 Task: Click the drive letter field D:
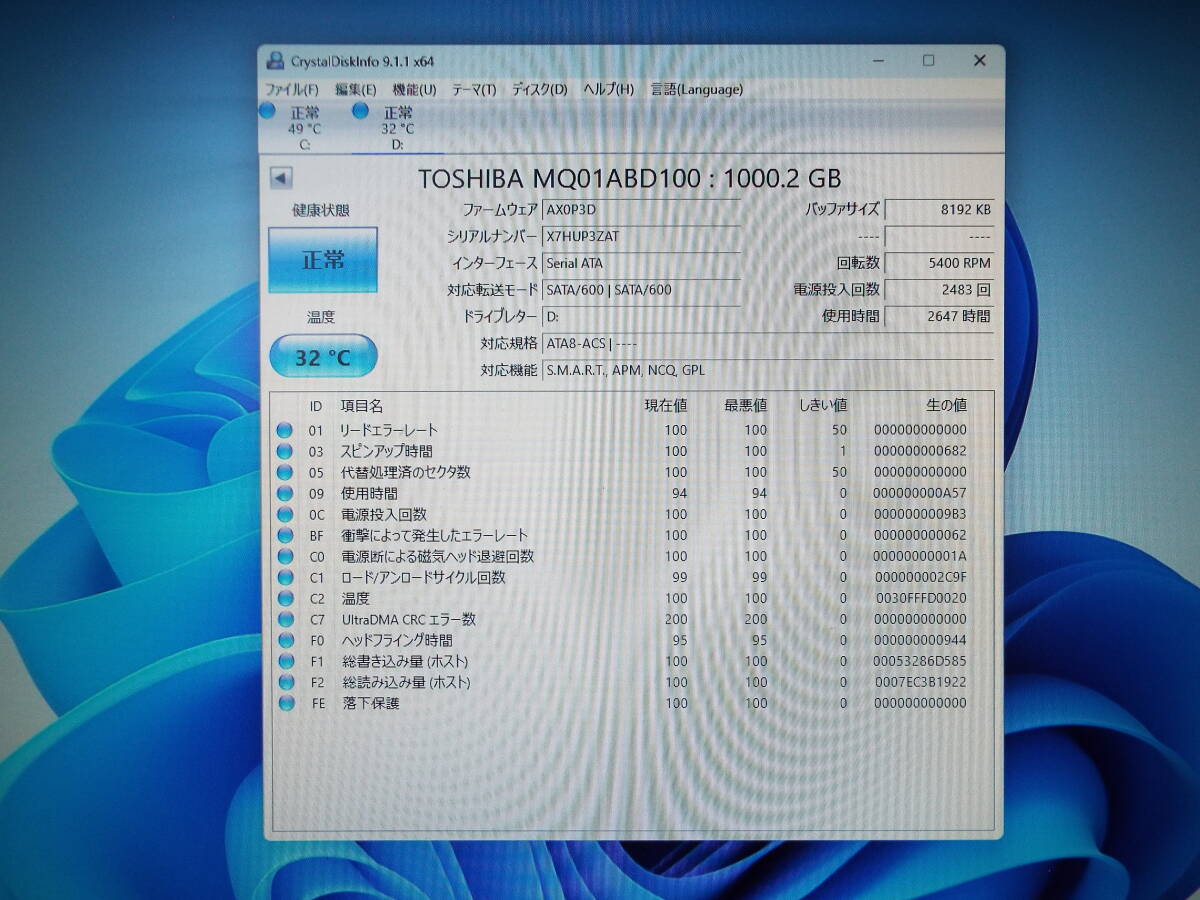[x=641, y=316]
